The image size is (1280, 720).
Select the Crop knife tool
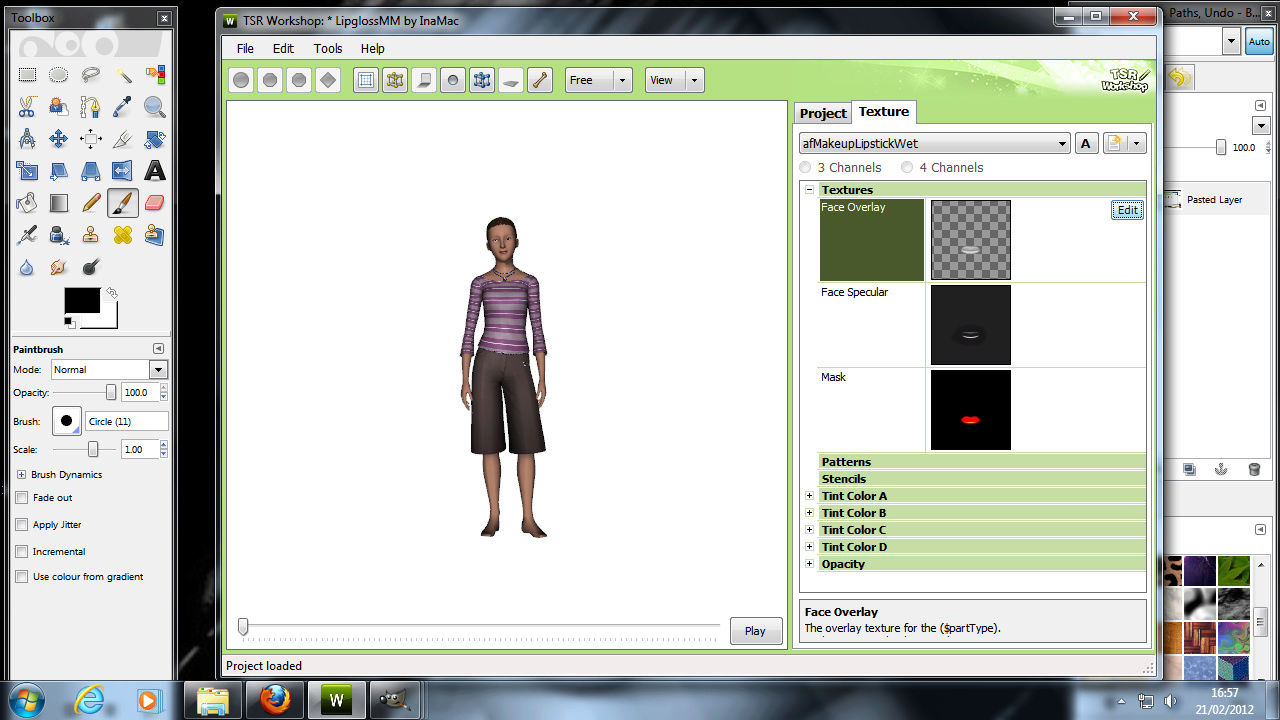[x=123, y=139]
